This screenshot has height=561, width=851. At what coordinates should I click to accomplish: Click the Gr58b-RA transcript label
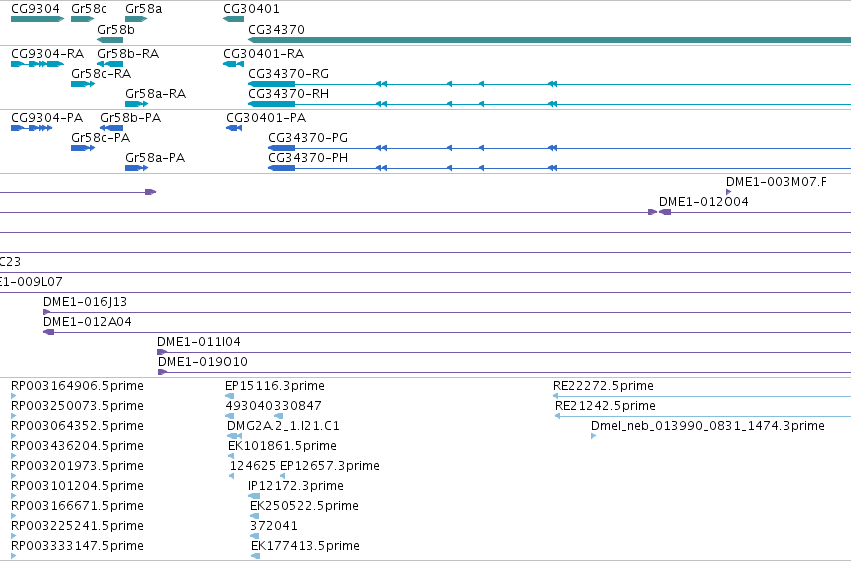(128, 54)
